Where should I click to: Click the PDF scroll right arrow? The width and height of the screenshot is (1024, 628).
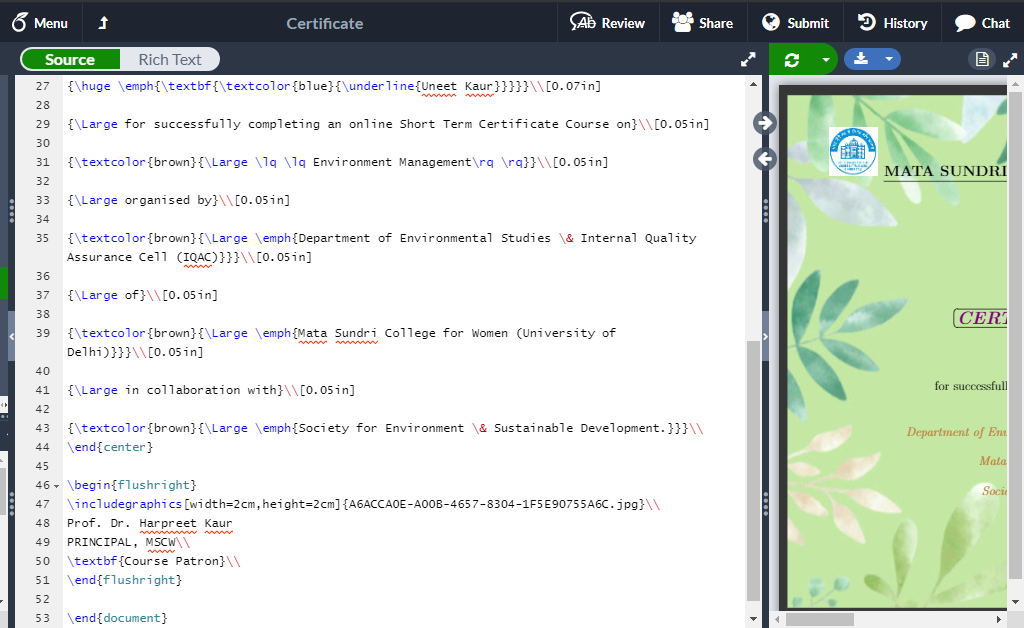pos(999,619)
